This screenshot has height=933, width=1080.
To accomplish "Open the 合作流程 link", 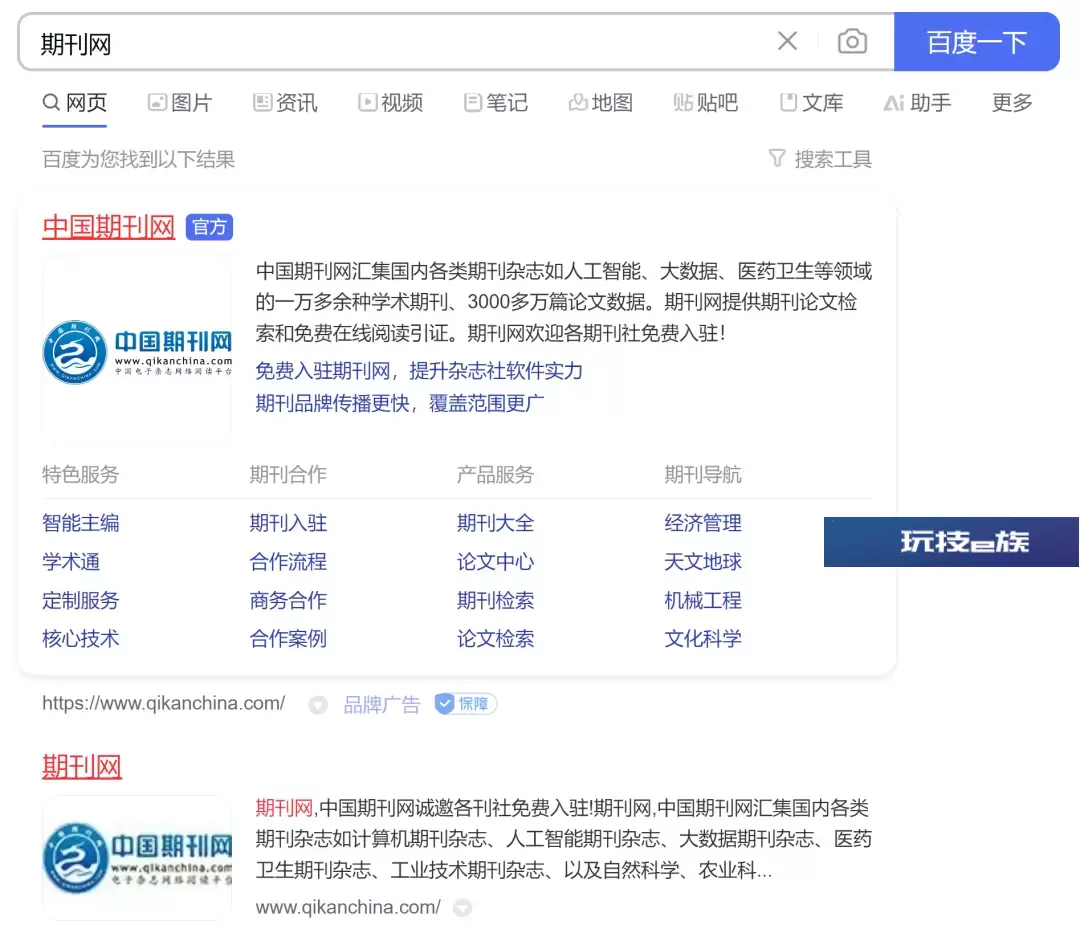I will [288, 562].
